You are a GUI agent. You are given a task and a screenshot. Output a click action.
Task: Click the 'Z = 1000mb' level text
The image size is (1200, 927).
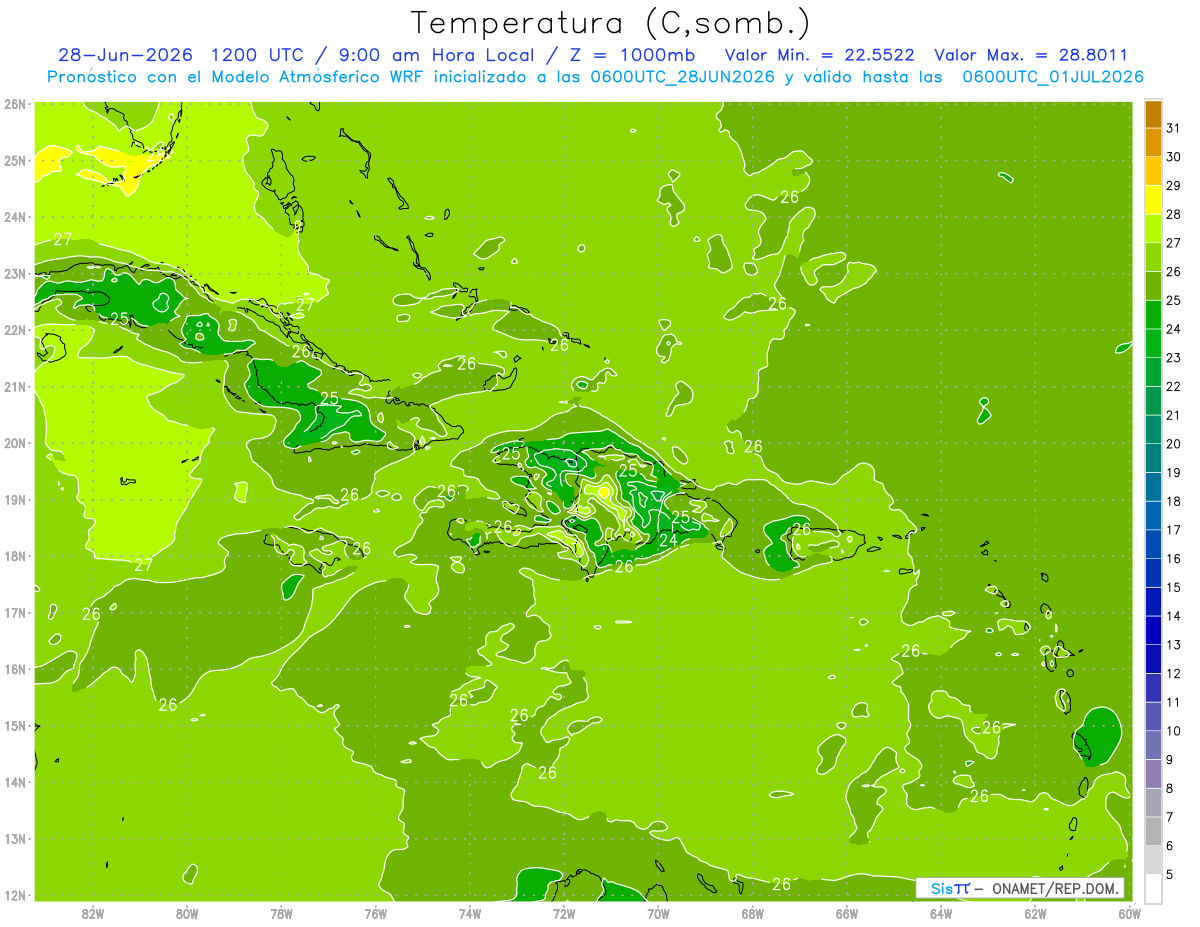632,55
